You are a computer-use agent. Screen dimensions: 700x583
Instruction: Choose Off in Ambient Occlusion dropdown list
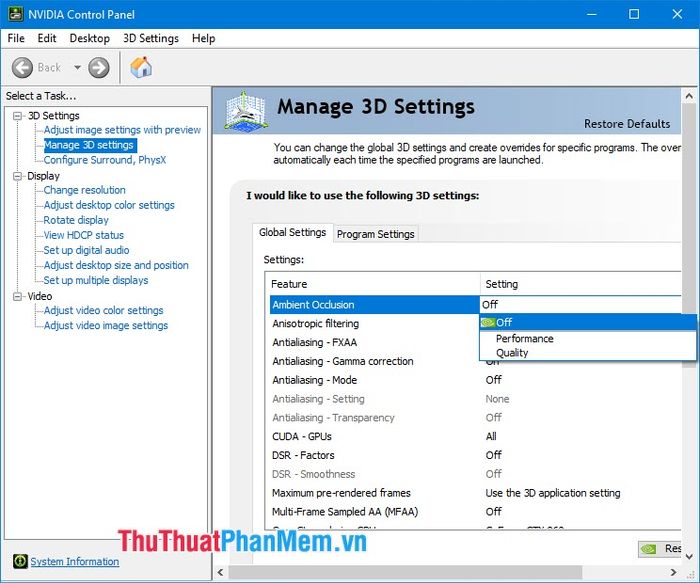588,322
